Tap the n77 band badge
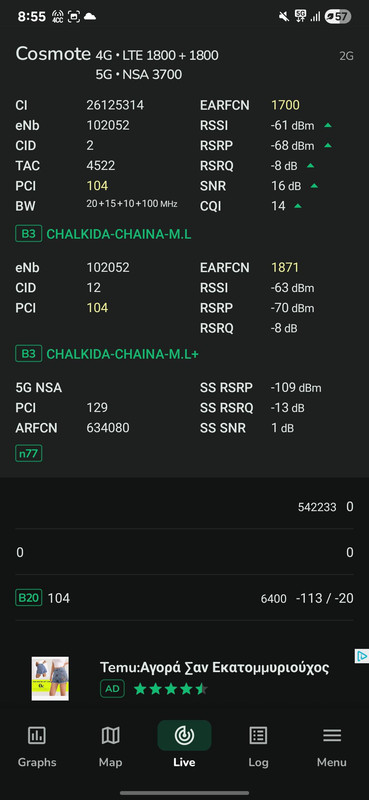Screen dimensions: 369x800 (29, 453)
